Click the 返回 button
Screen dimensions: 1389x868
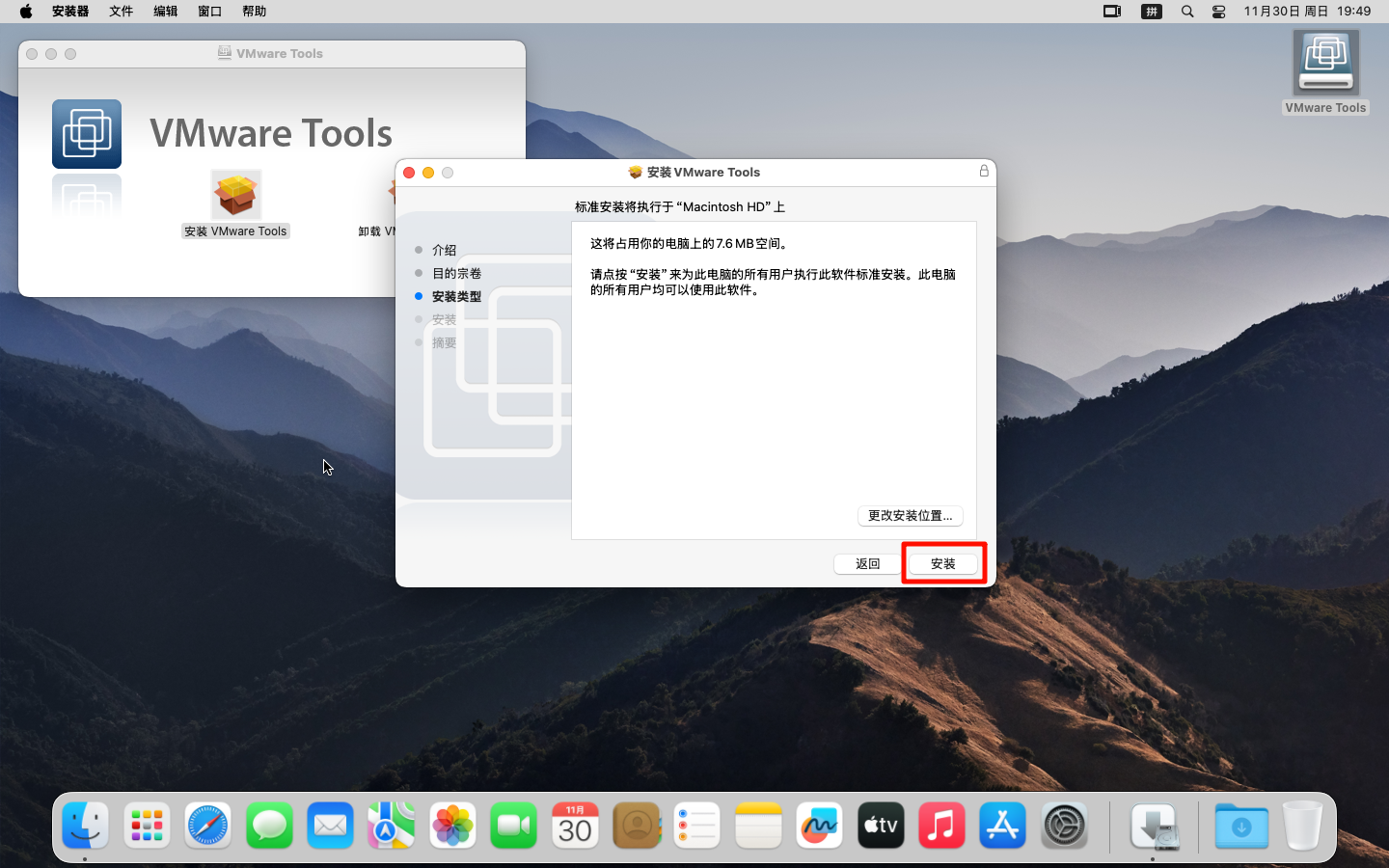(868, 564)
